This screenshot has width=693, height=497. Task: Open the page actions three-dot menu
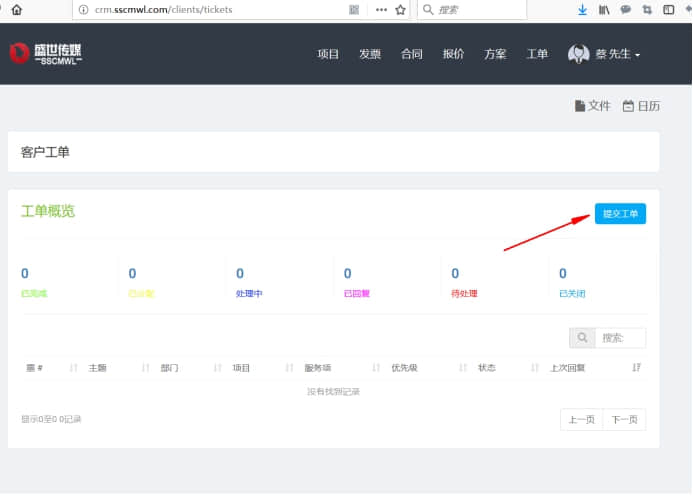coord(381,9)
